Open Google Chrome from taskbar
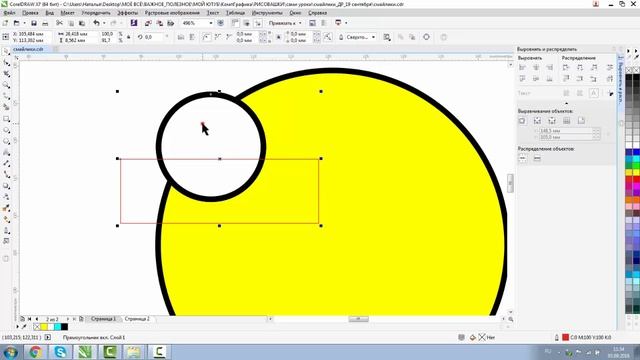The width and height of the screenshot is (640, 360). click(x=35, y=352)
